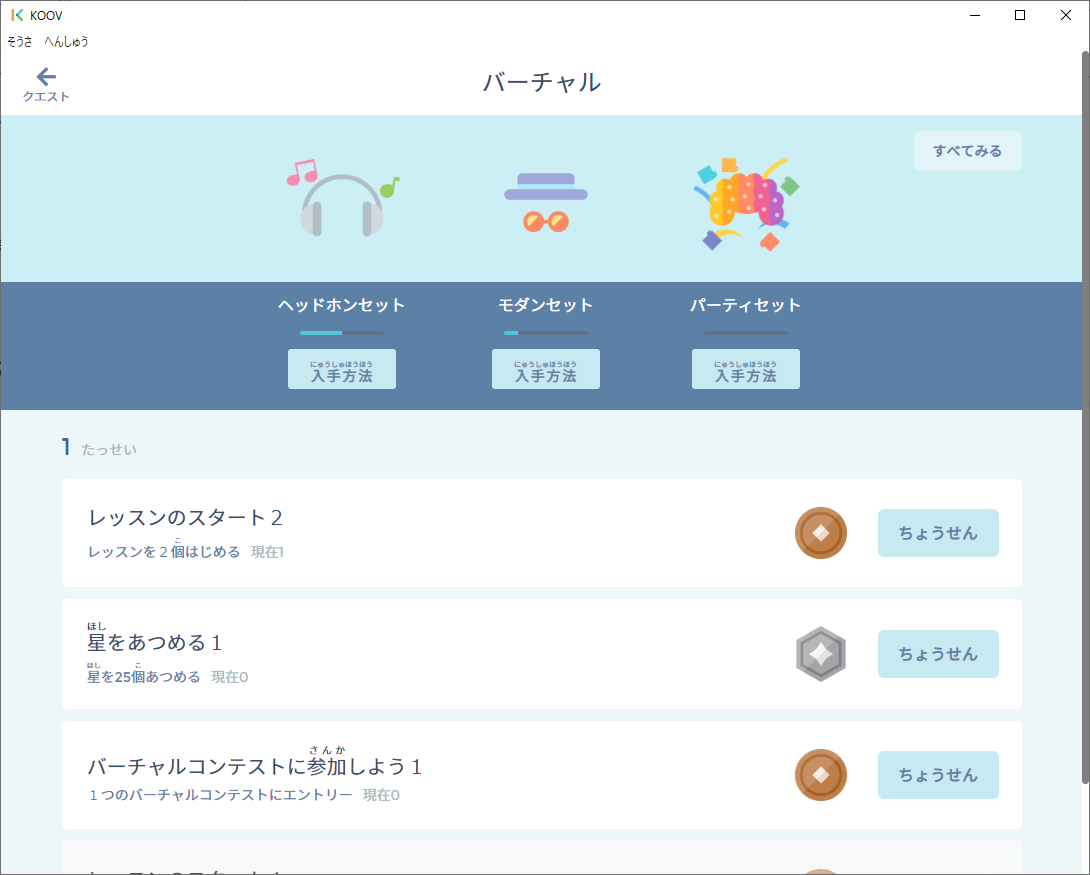Click the バーチャル page heading
The image size is (1090, 875).
pyautogui.click(x=542, y=83)
